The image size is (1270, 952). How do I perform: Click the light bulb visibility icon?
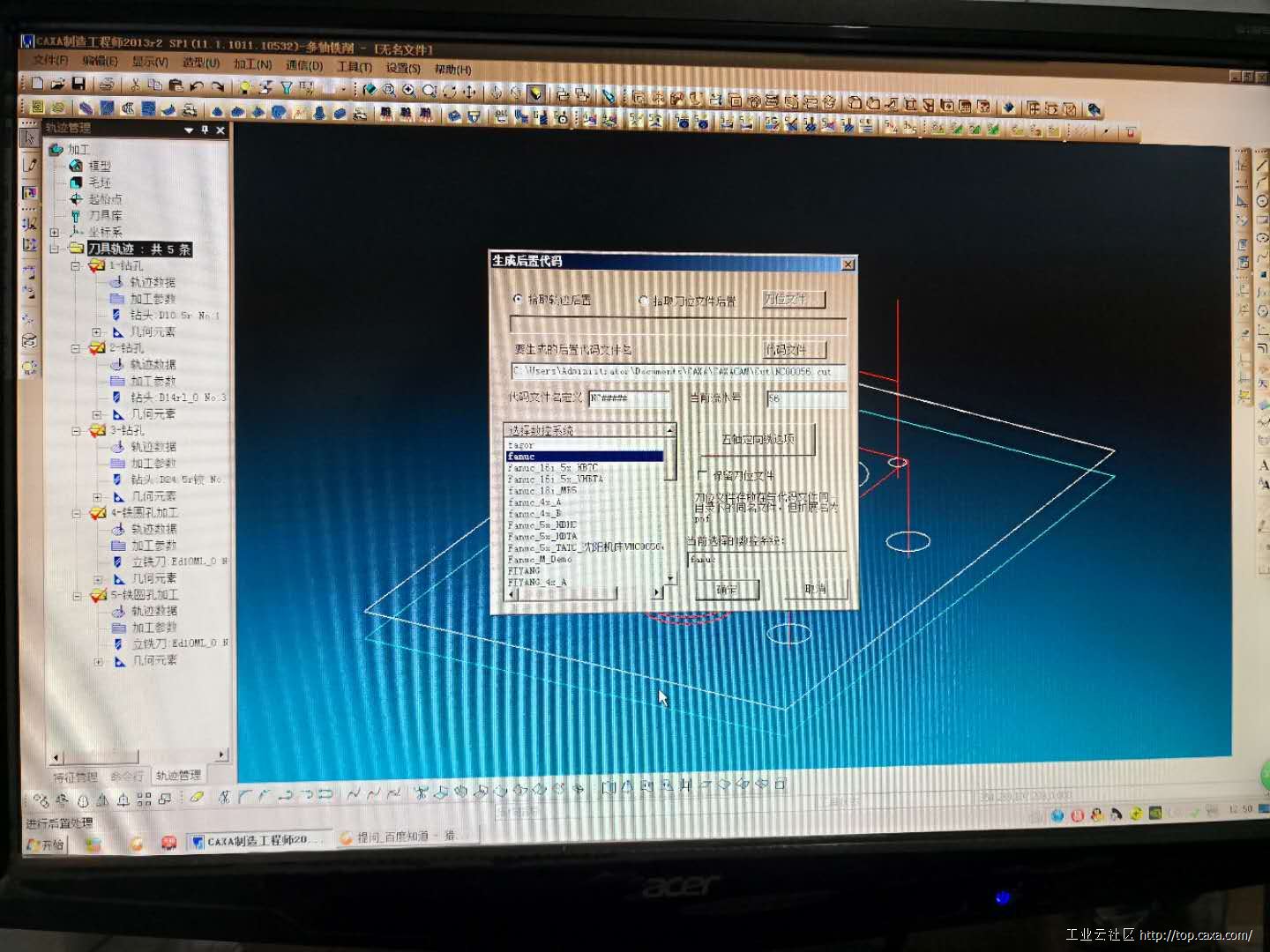click(x=245, y=86)
